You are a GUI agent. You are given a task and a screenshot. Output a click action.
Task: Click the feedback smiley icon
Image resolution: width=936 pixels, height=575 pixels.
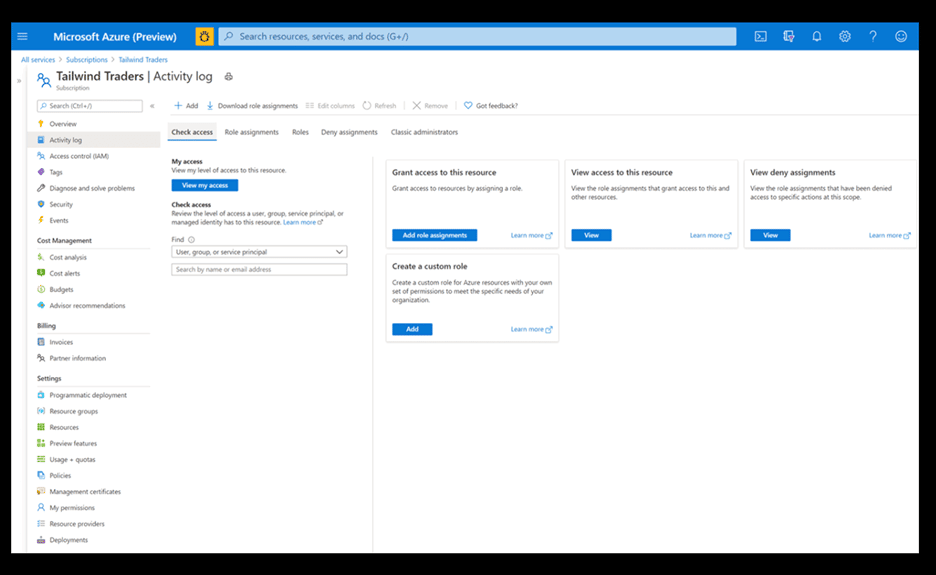coord(901,36)
